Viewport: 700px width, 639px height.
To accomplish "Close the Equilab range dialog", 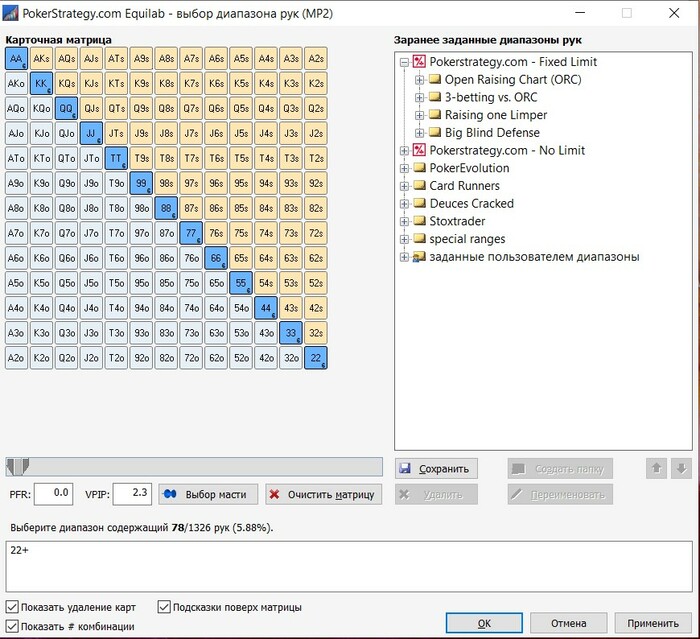I will tap(674, 13).
